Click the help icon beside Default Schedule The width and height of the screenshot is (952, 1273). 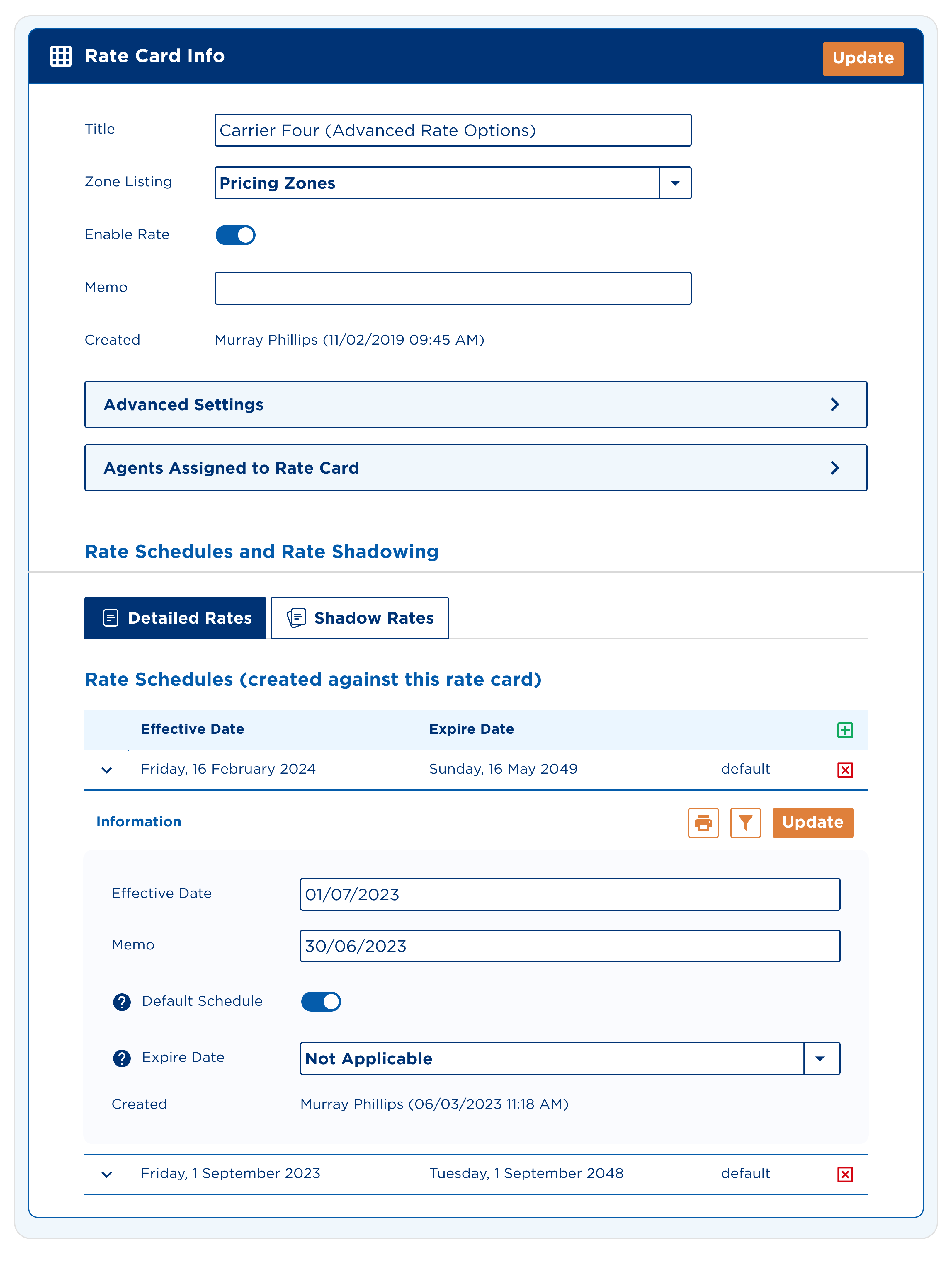click(x=122, y=1001)
